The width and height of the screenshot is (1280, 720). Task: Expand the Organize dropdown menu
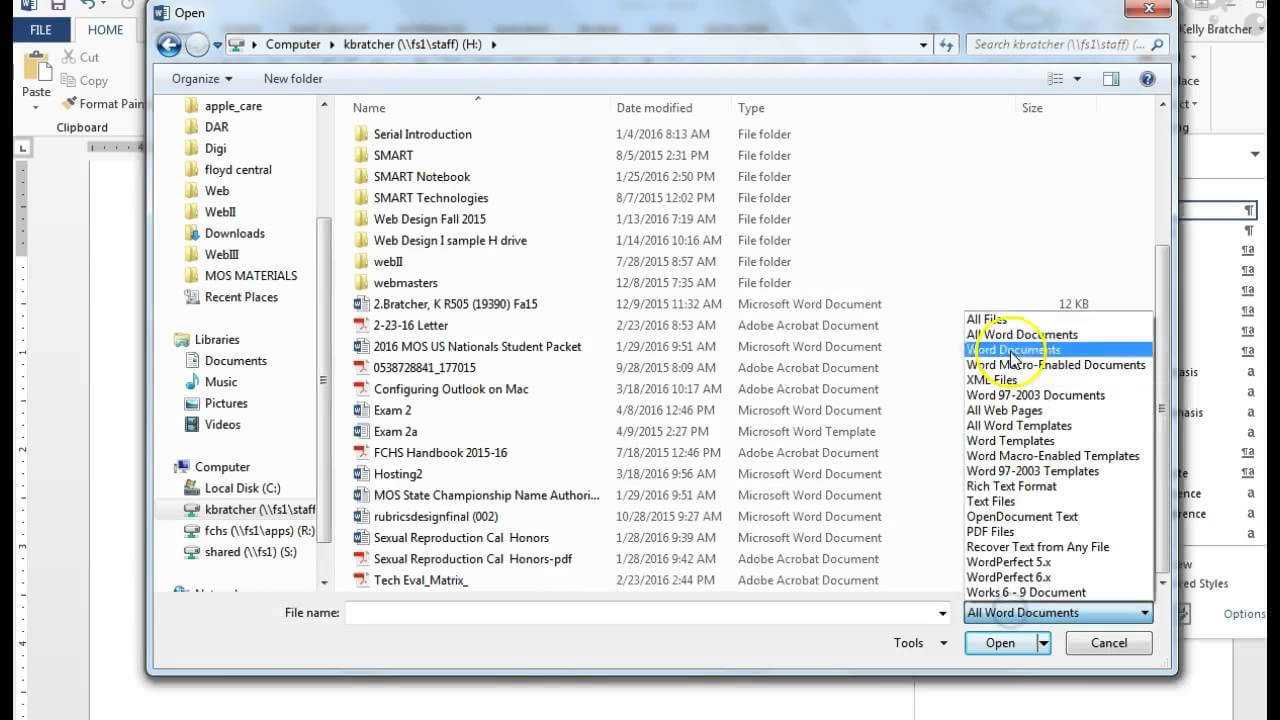(201, 79)
